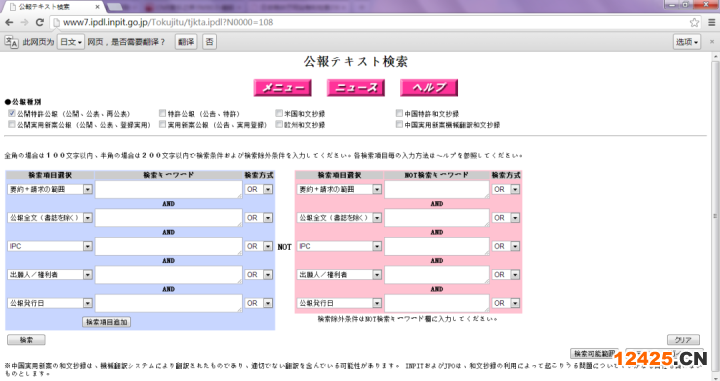This screenshot has width=720, height=381.
Task: Click the クリア clear button
Action: click(x=683, y=340)
